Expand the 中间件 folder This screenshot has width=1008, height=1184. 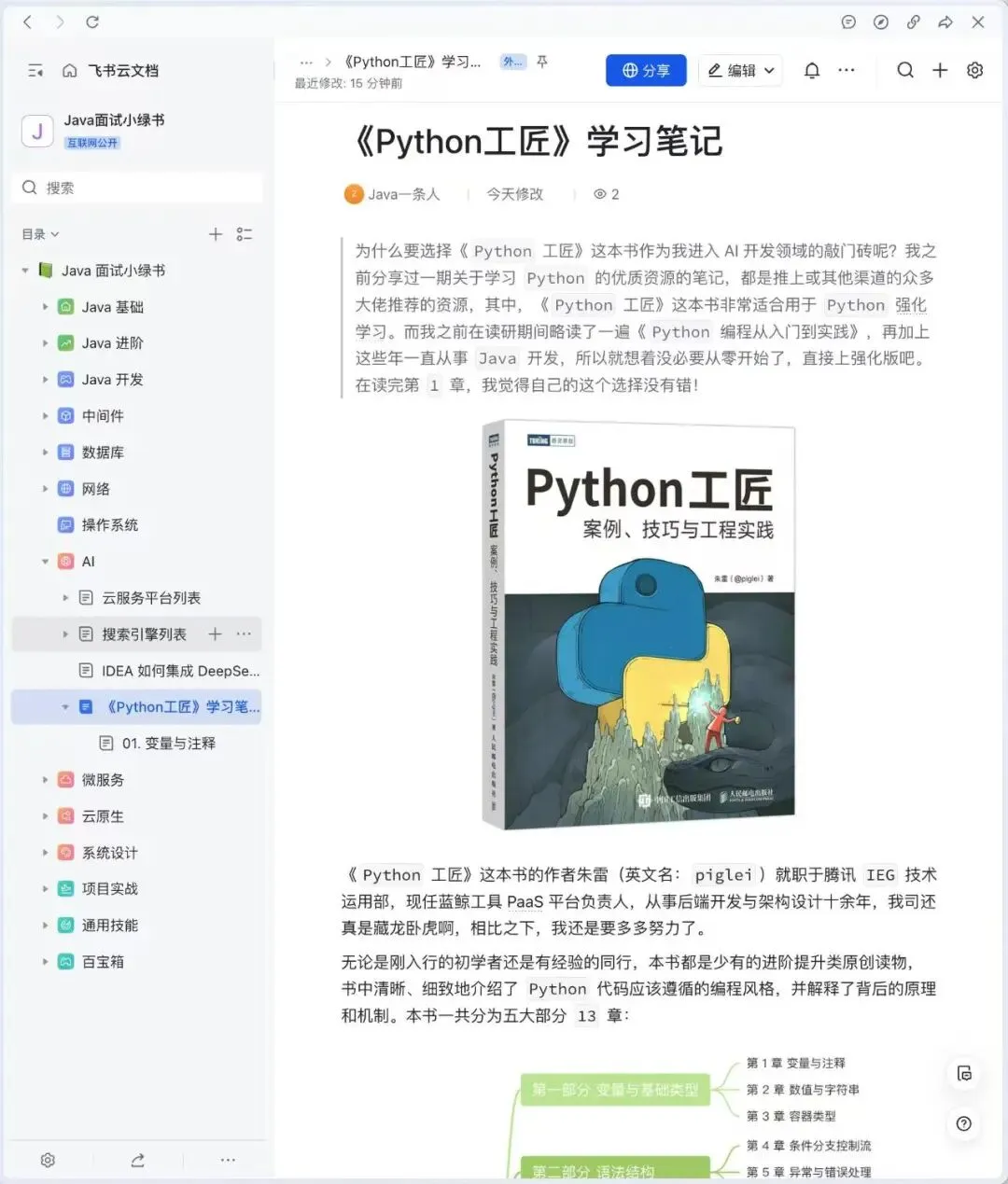click(45, 416)
